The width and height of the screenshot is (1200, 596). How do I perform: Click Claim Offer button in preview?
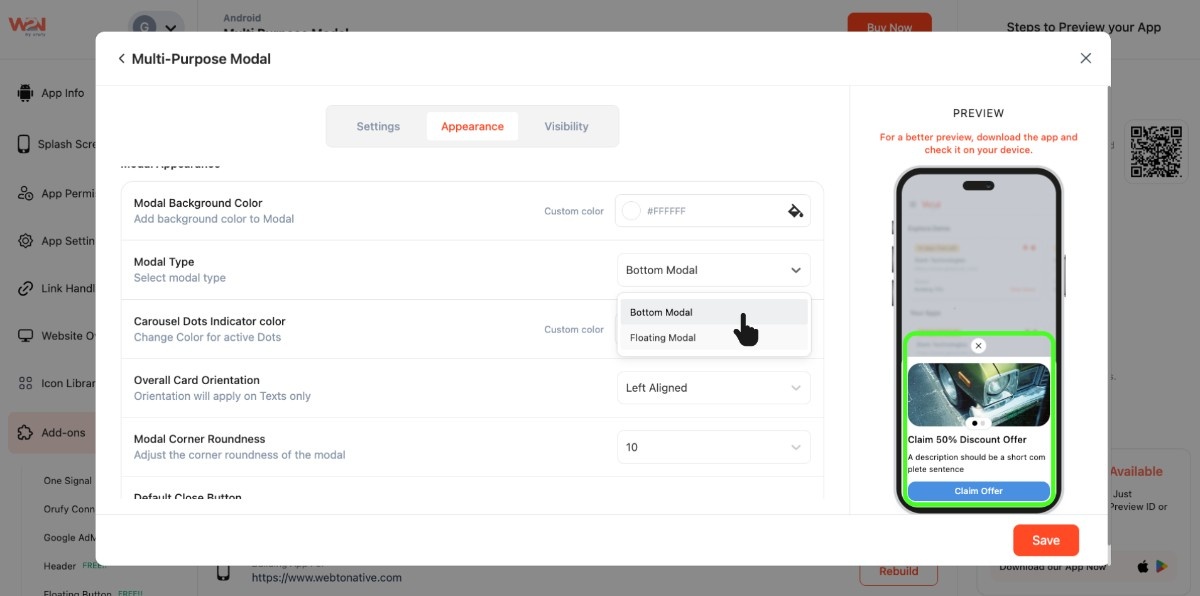tap(978, 491)
